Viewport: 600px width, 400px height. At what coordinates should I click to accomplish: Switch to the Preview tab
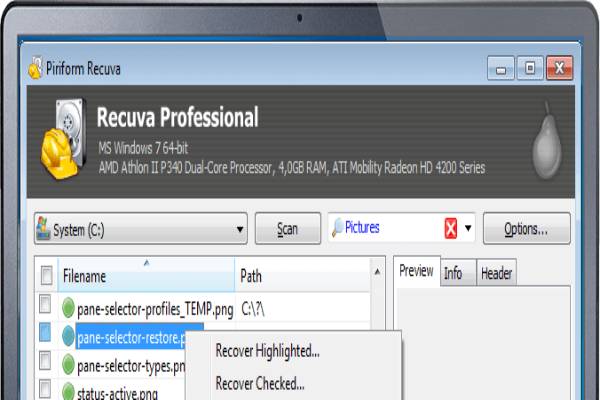(x=416, y=271)
